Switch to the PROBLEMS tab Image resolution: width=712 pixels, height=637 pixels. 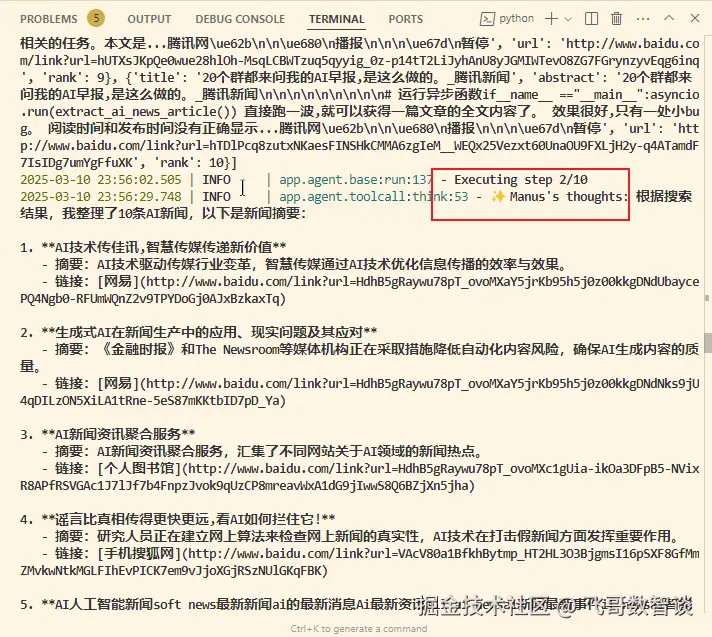tap(49, 19)
